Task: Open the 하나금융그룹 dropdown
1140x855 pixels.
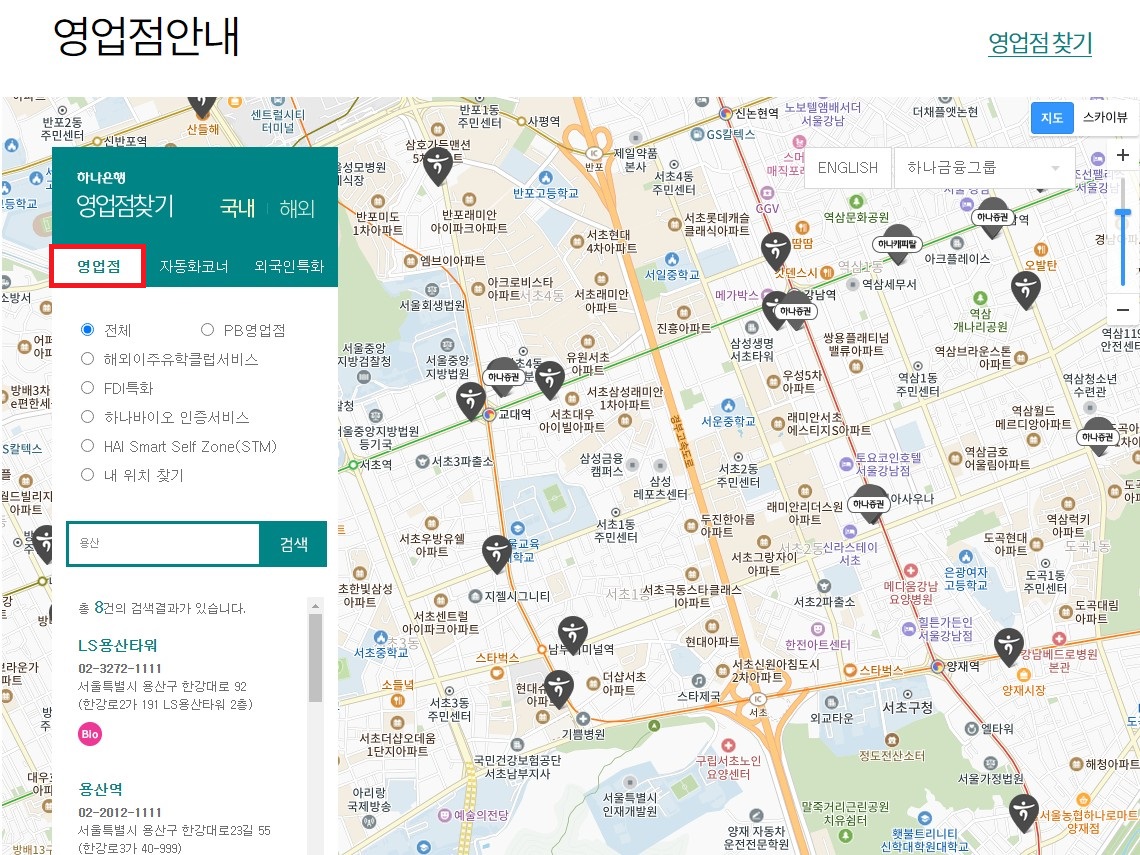Action: pos(984,168)
